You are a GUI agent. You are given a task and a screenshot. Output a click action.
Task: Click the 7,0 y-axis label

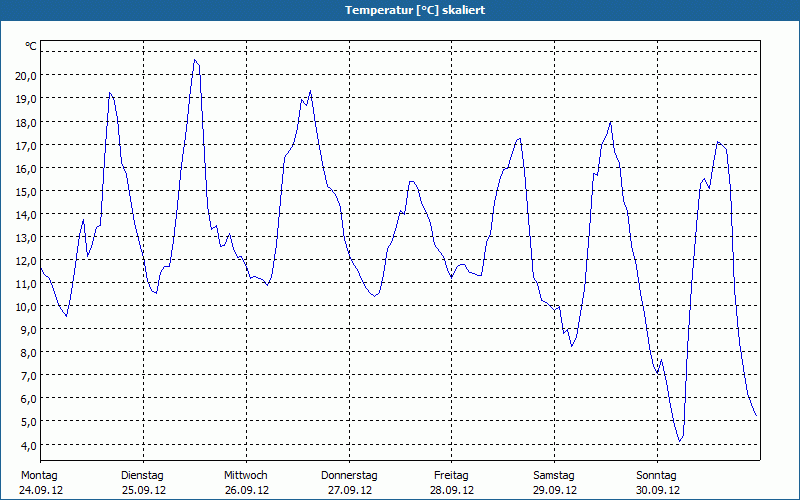click(28, 376)
